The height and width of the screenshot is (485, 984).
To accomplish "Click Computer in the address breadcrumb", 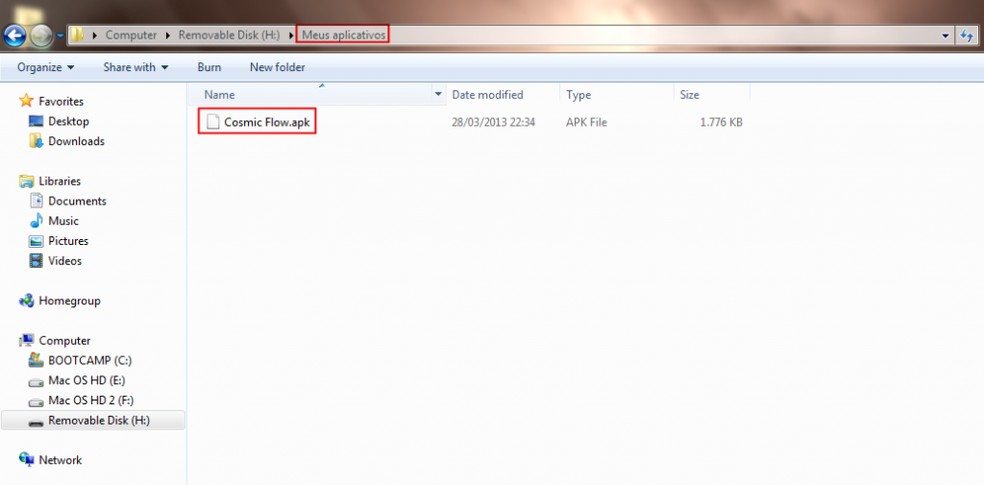I will (131, 35).
